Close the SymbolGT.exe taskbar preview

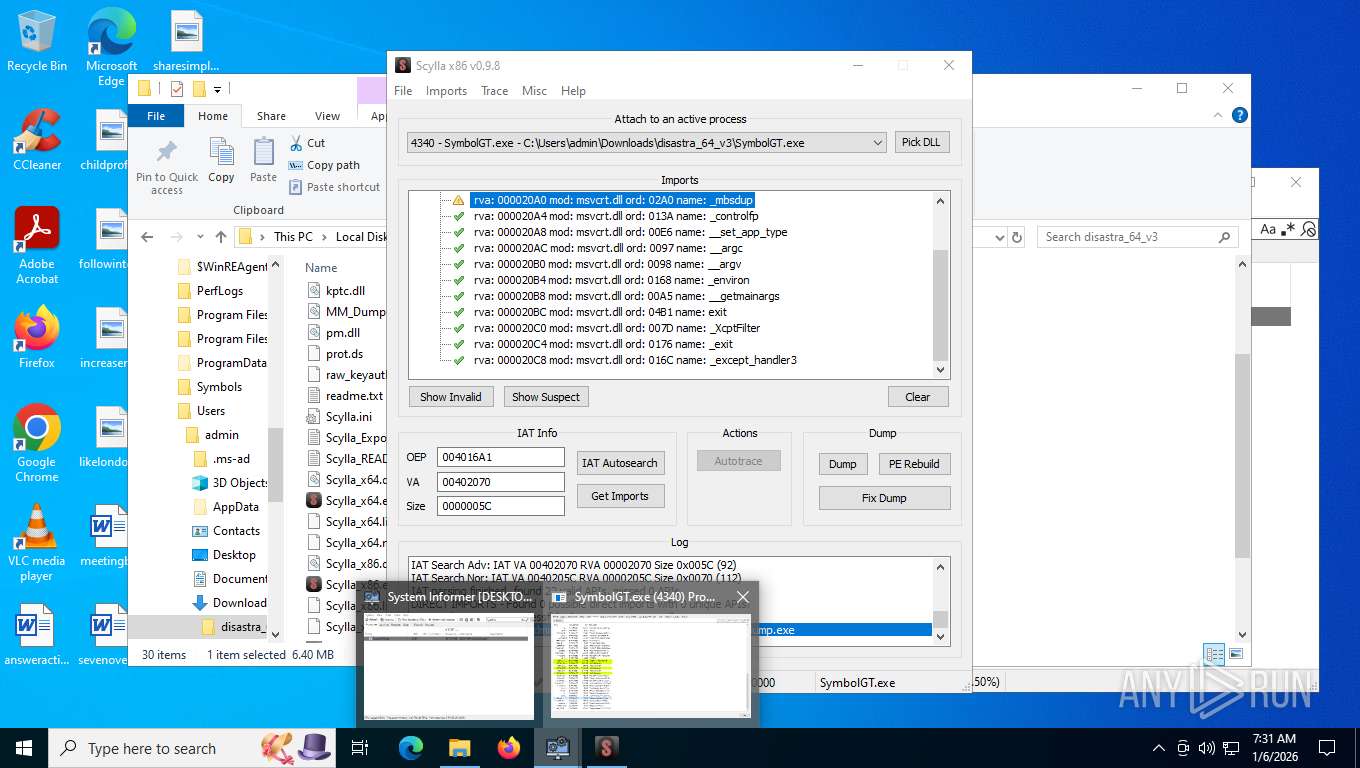(742, 597)
